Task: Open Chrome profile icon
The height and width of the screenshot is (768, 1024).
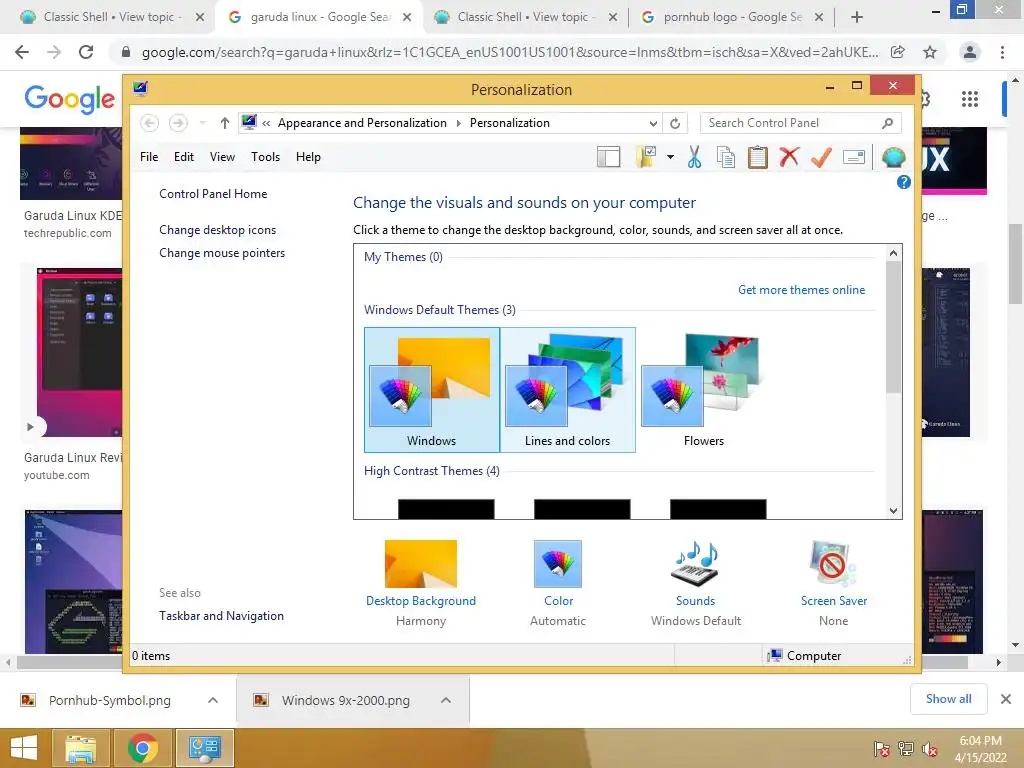Action: pos(970,52)
